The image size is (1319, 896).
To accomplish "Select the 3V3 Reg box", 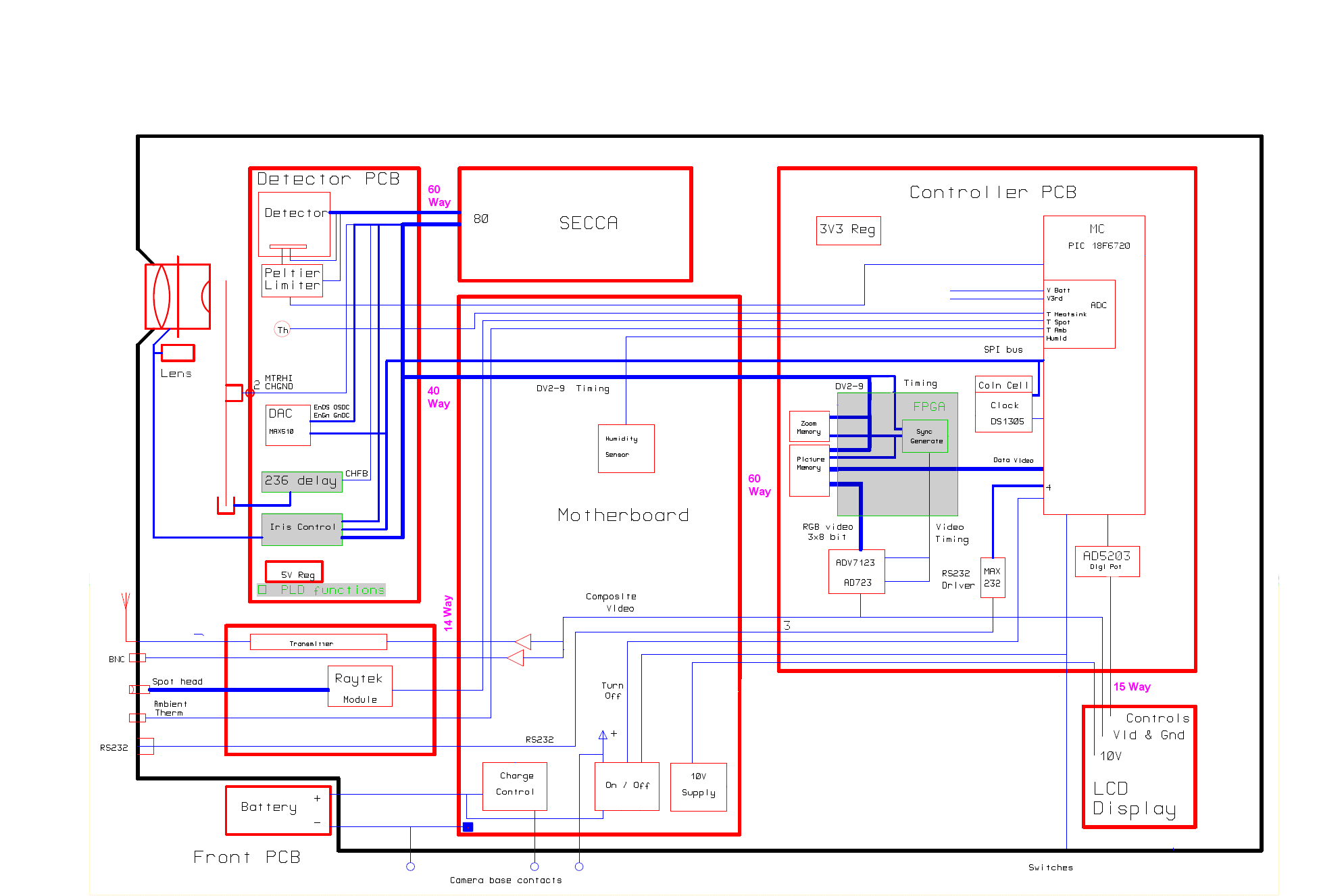I will (848, 230).
